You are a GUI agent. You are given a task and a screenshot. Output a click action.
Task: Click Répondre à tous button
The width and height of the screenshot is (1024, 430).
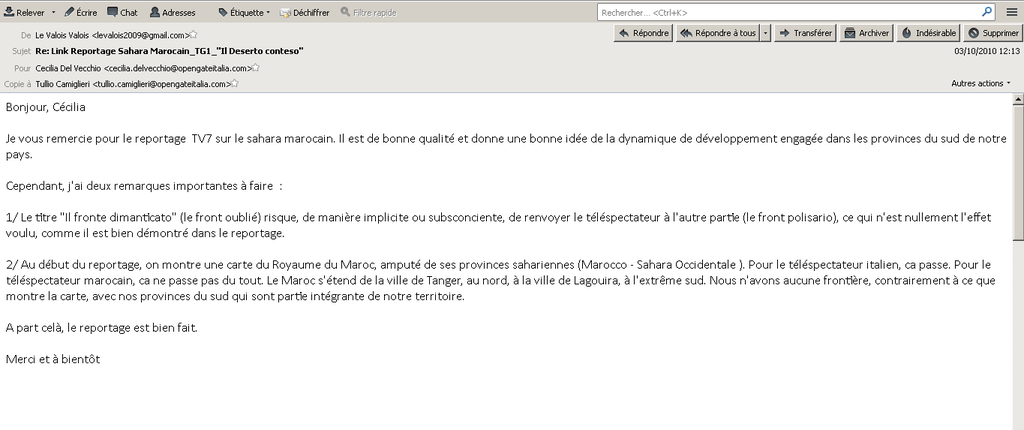point(718,33)
